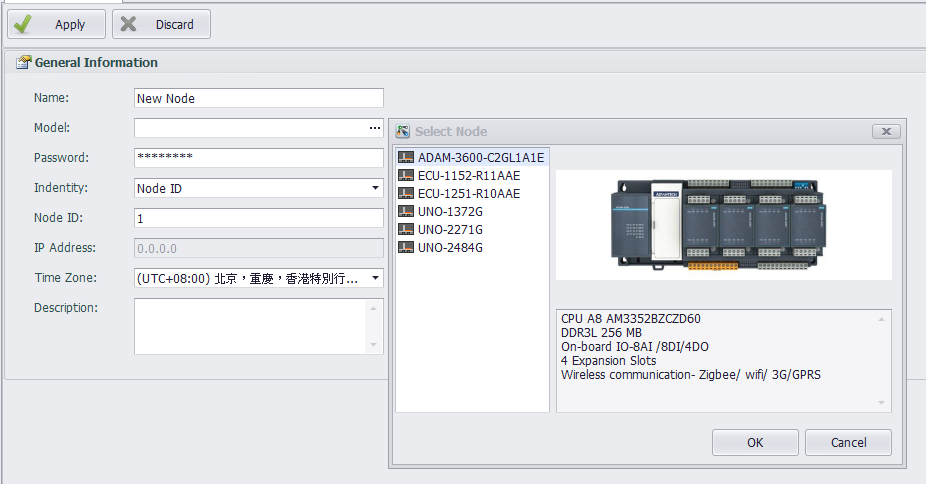Click the UNO-2484G device icon
The height and width of the screenshot is (484, 926).
click(406, 248)
